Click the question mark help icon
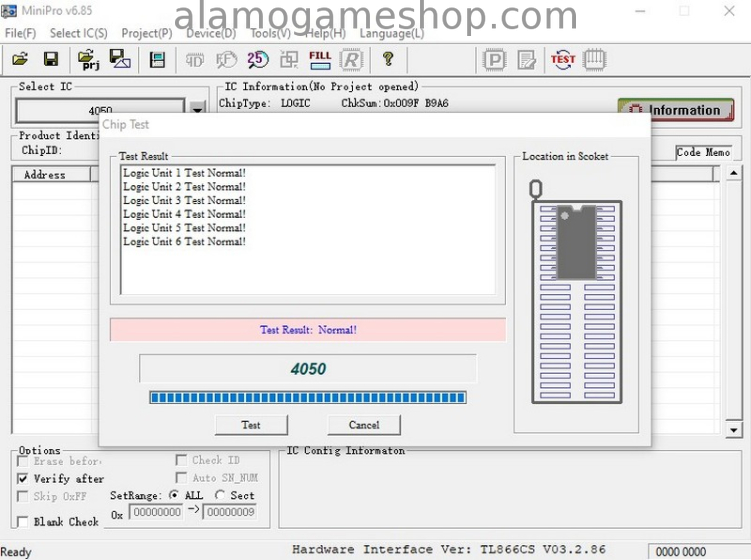751x560 pixels. coord(388,60)
